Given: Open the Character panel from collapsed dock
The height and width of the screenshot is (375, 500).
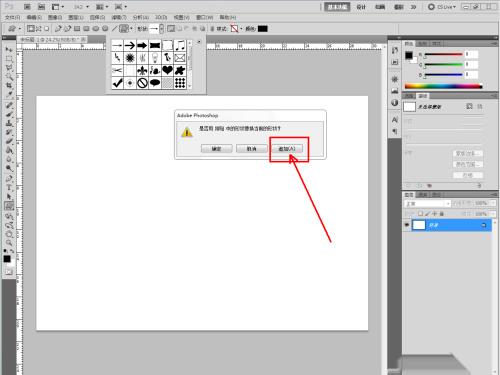Looking at the screenshot, I should pos(395,120).
